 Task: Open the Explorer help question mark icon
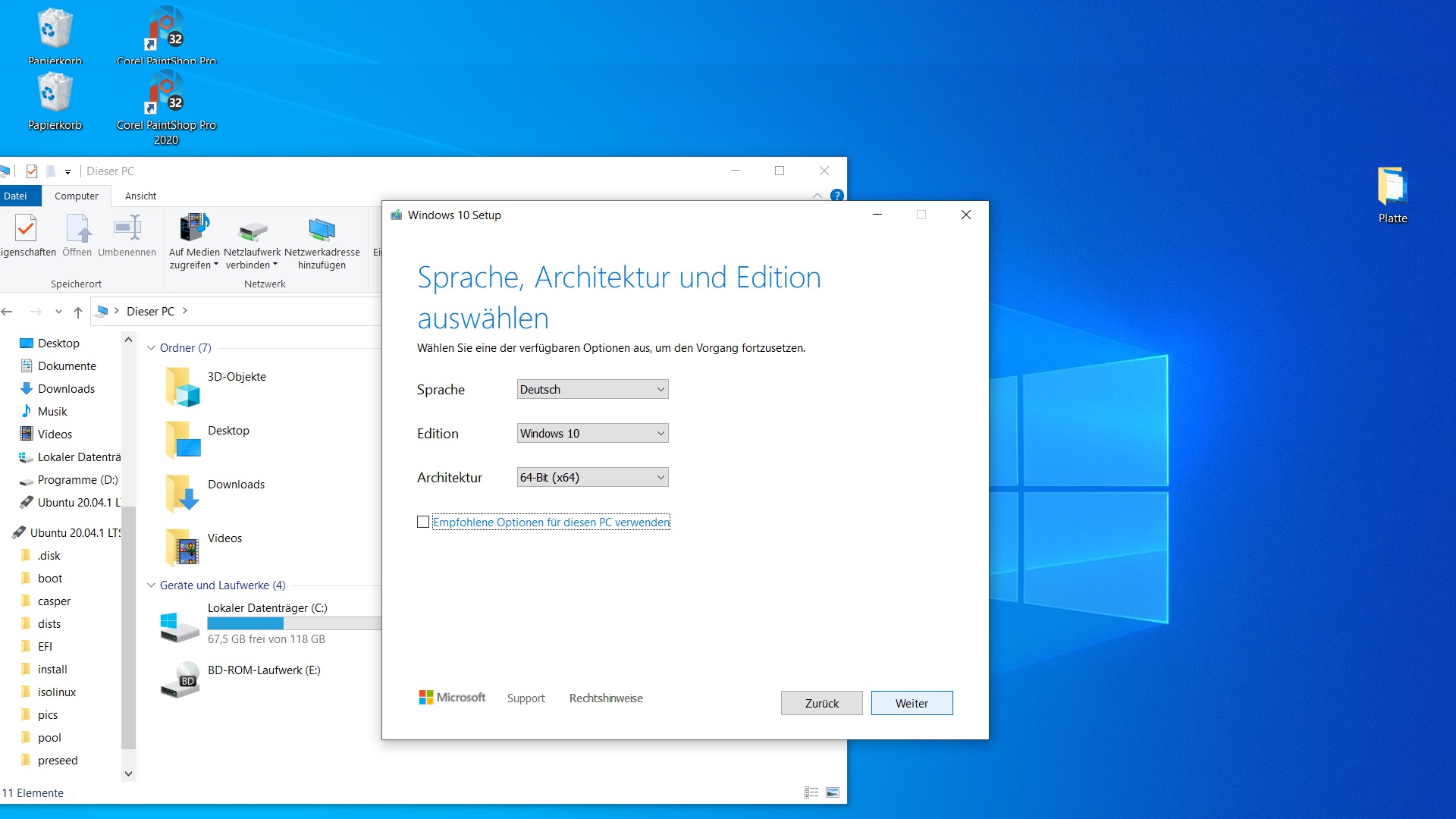pyautogui.click(x=837, y=196)
